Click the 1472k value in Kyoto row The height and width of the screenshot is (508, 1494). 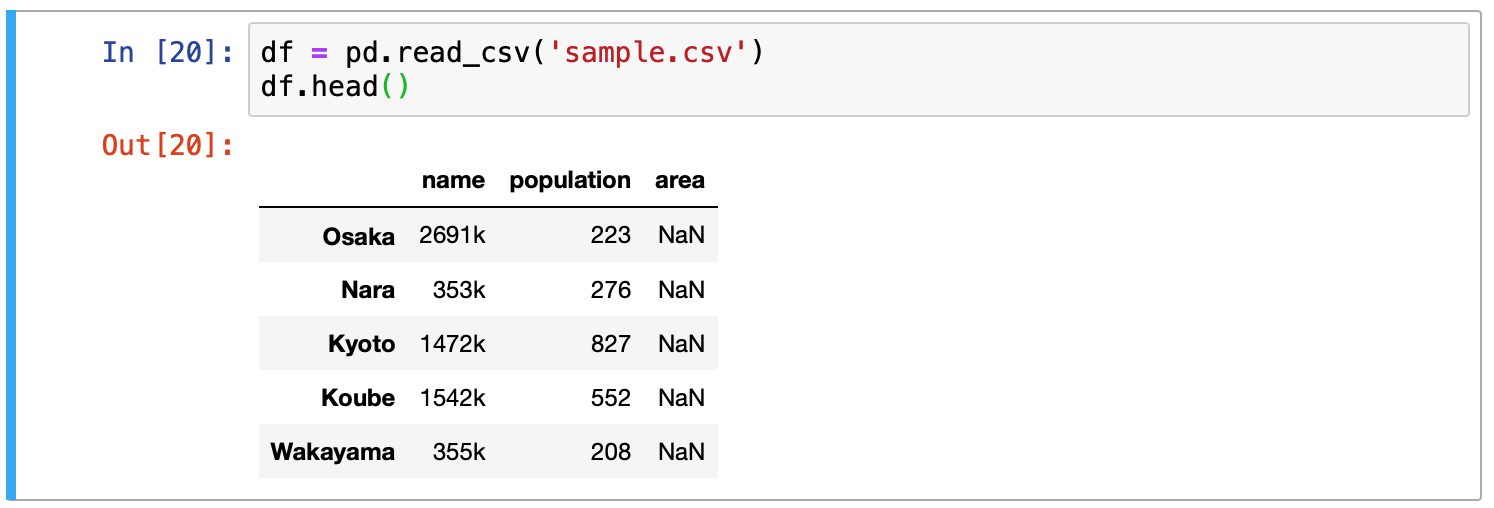pyautogui.click(x=452, y=344)
